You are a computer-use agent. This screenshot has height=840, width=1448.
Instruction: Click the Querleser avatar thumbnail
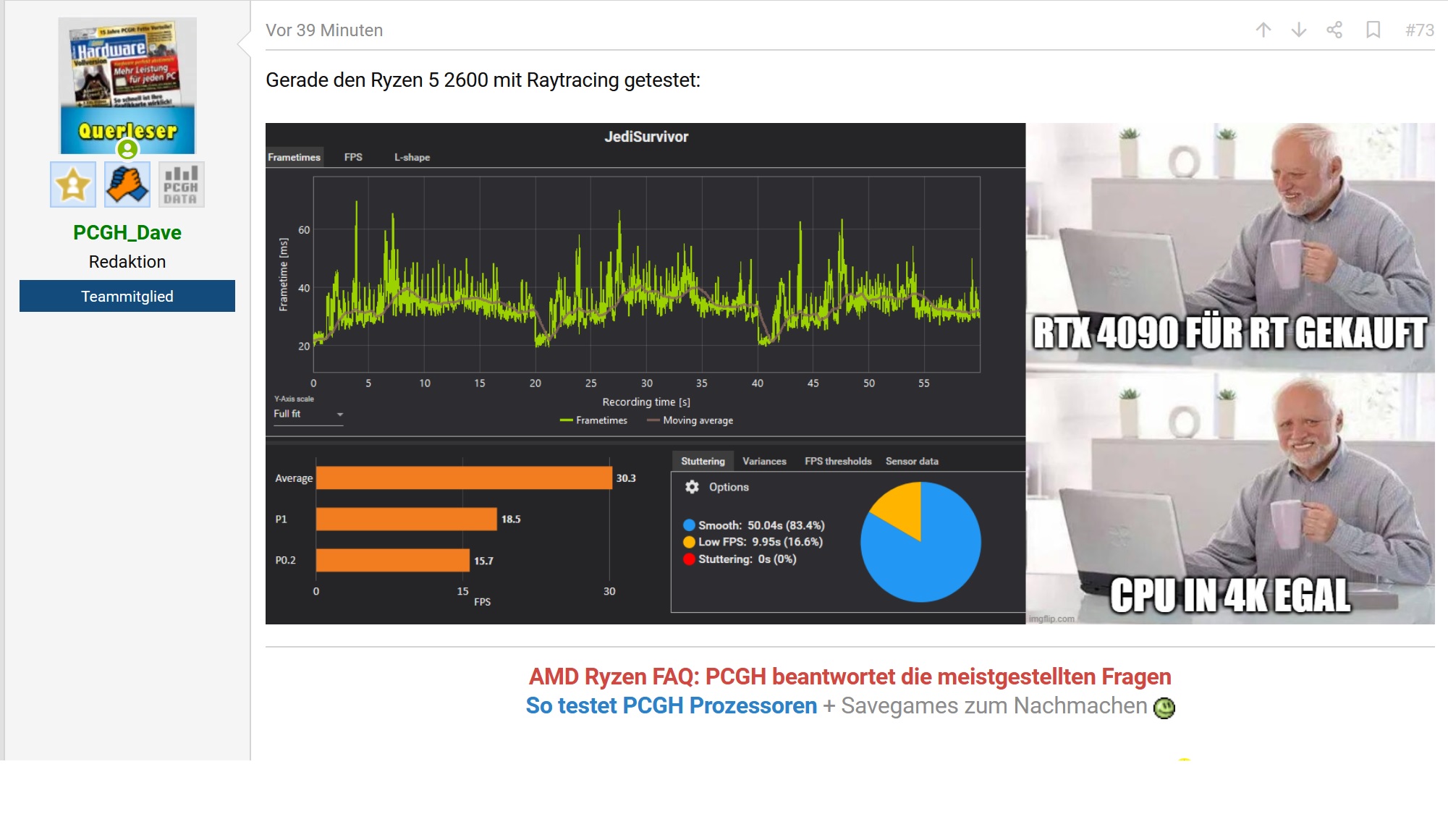click(x=127, y=85)
